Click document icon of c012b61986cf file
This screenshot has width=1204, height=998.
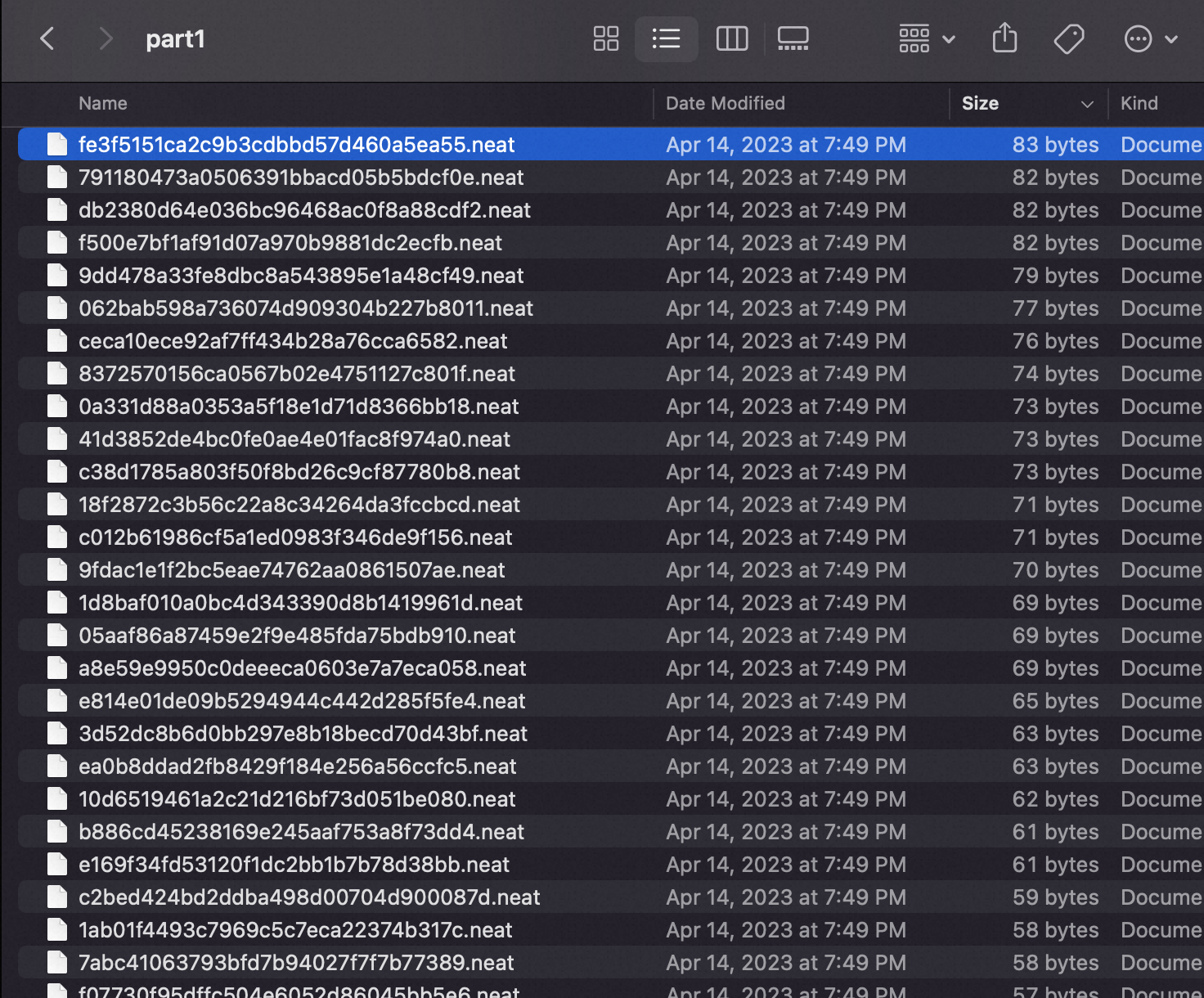57,537
